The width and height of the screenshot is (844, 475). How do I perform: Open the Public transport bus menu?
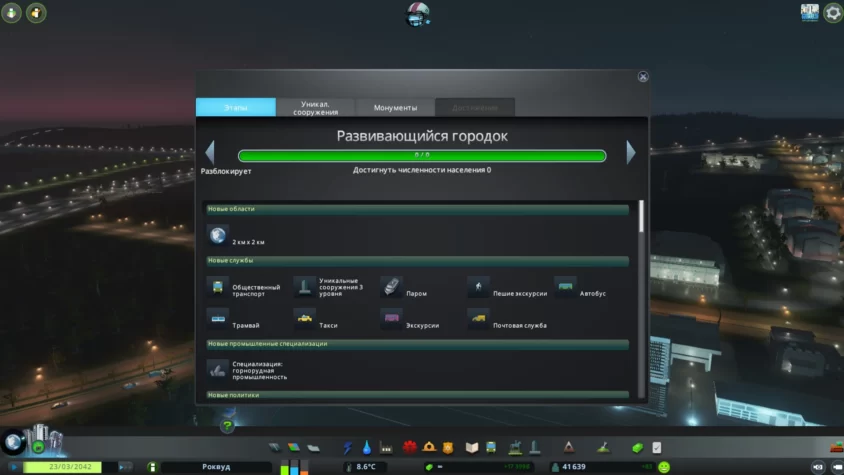coord(491,447)
